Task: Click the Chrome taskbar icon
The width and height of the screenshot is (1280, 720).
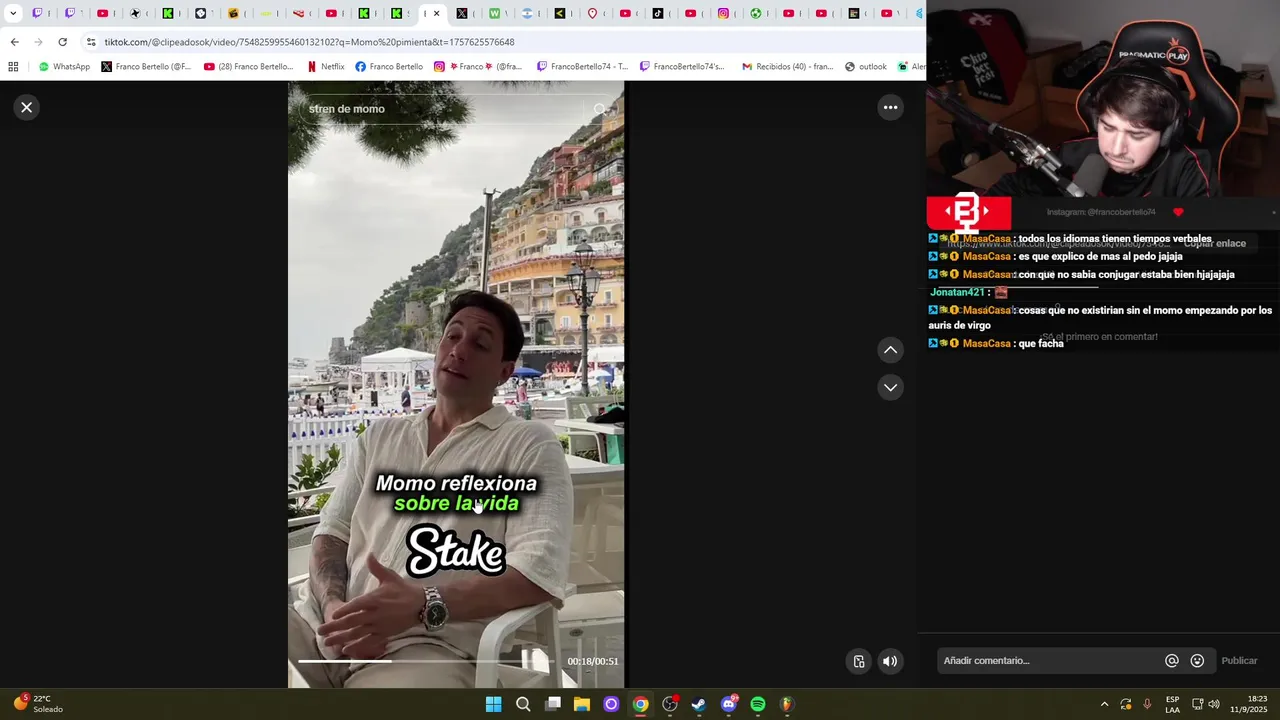Action: pyautogui.click(x=640, y=704)
